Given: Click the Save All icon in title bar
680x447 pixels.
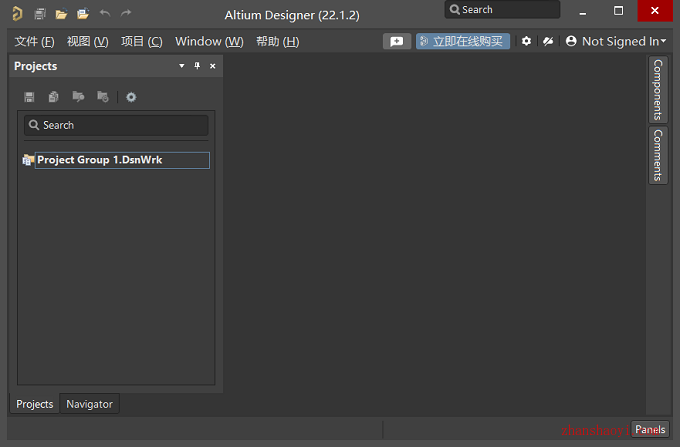Looking at the screenshot, I should point(40,14).
